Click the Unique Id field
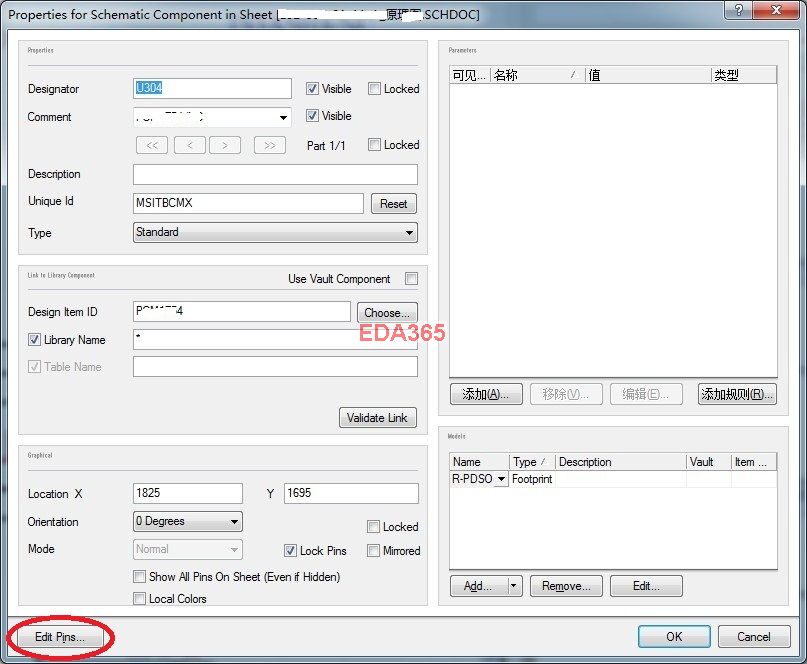The width and height of the screenshot is (807, 664). click(248, 203)
